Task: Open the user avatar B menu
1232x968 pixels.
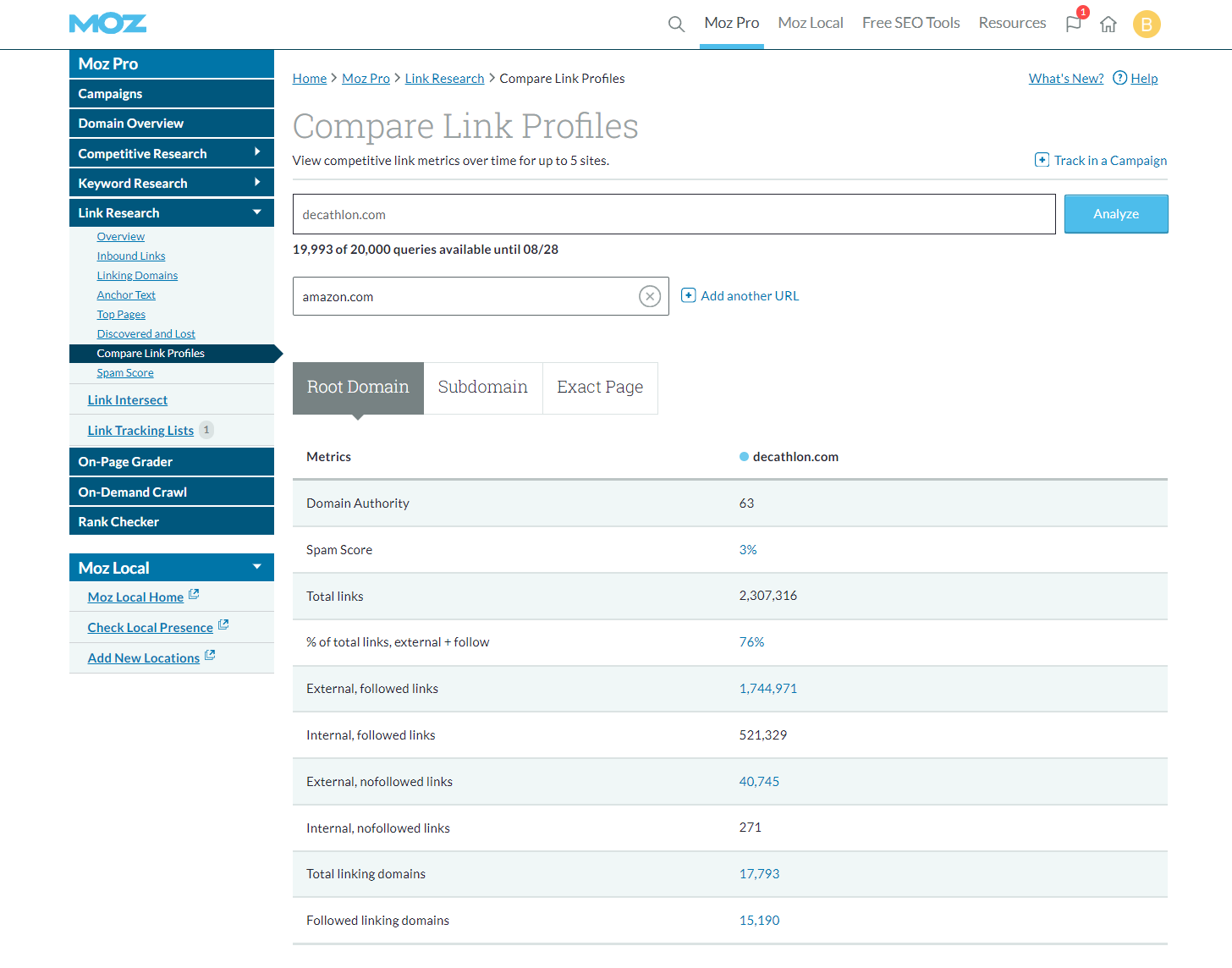Action: tap(1147, 25)
